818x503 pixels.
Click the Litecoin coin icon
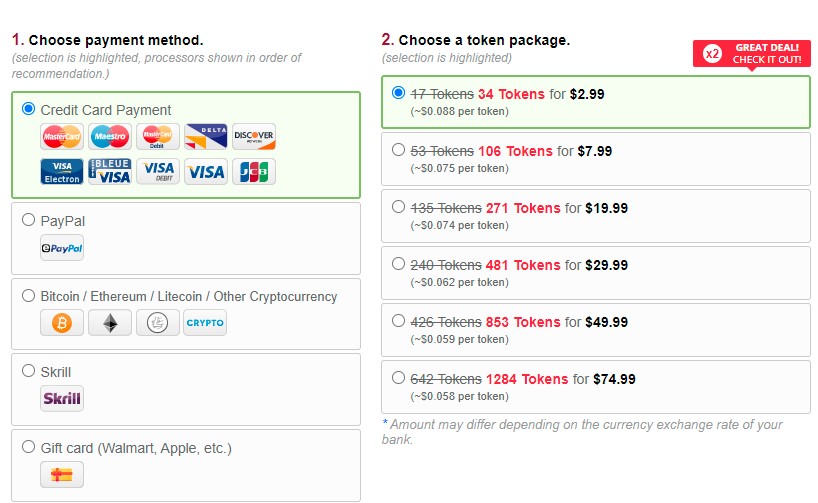click(x=158, y=322)
